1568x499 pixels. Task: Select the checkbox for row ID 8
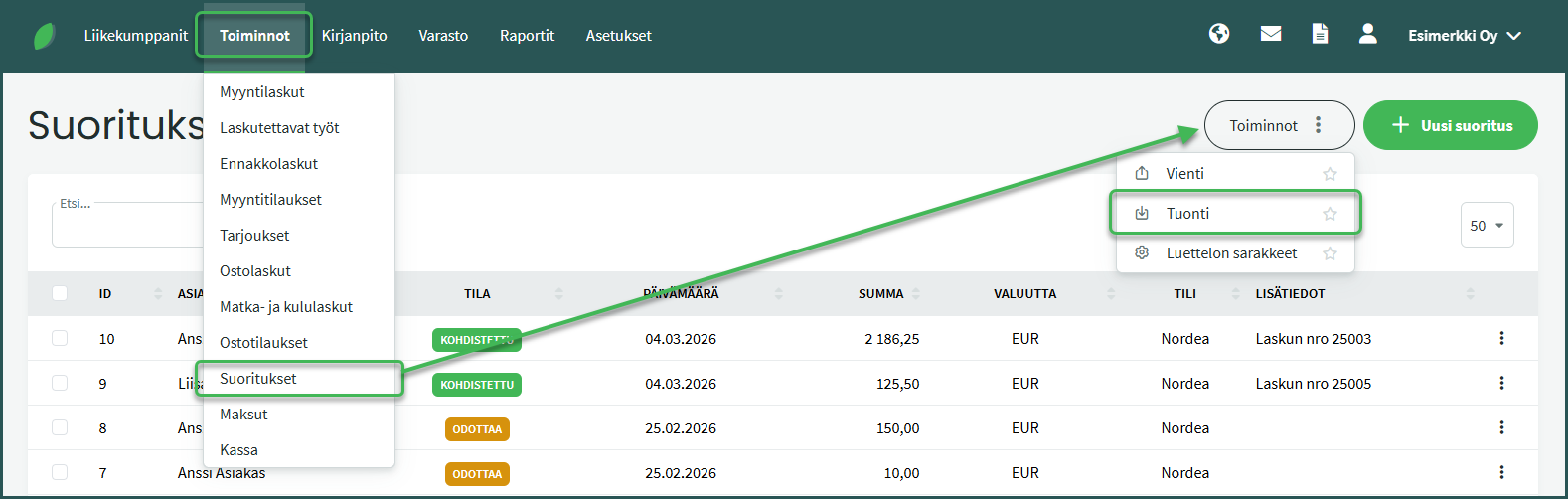60,427
